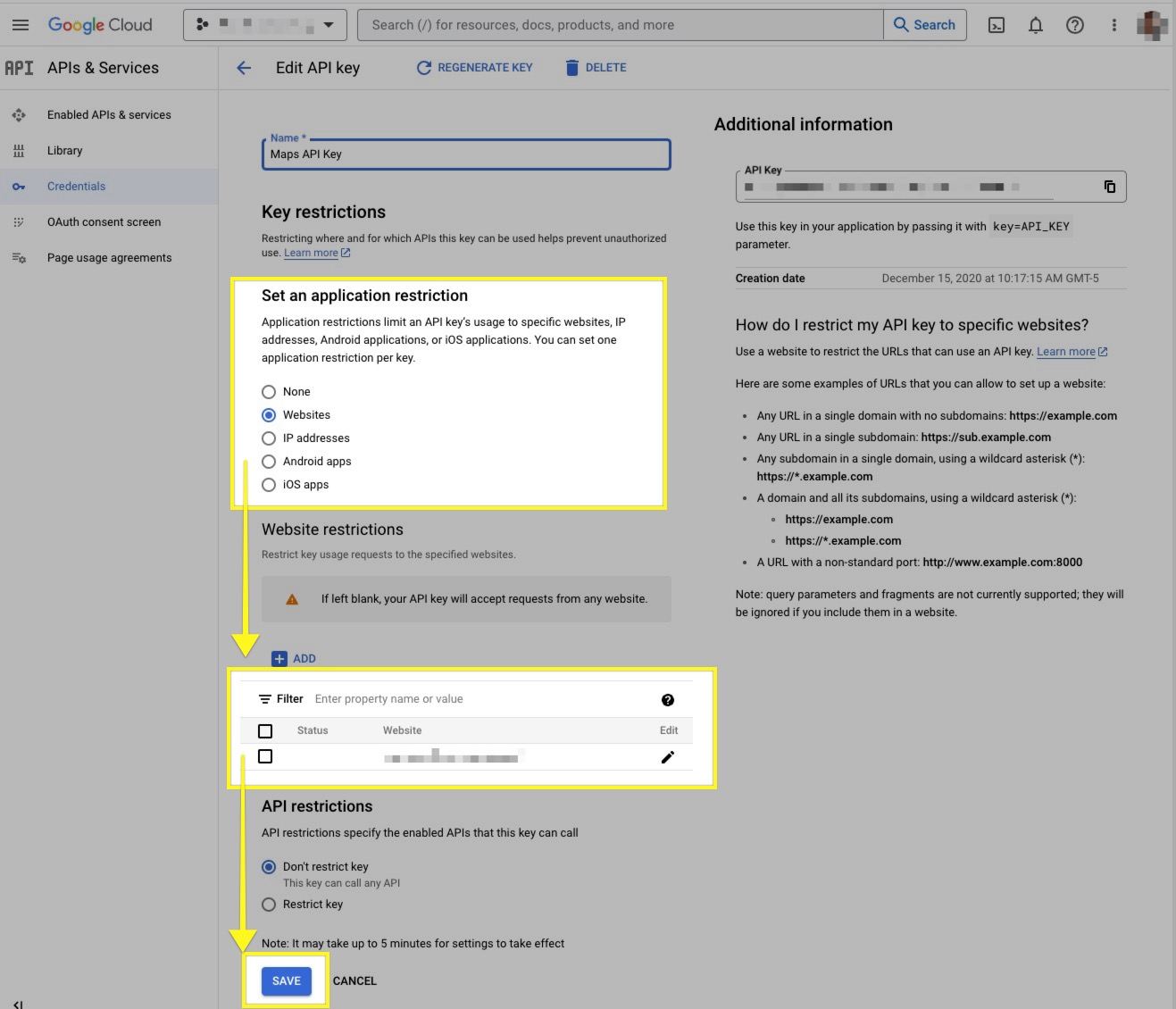Check the select-all header checkbox
Screen dimensions: 1176x1009
click(x=265, y=731)
